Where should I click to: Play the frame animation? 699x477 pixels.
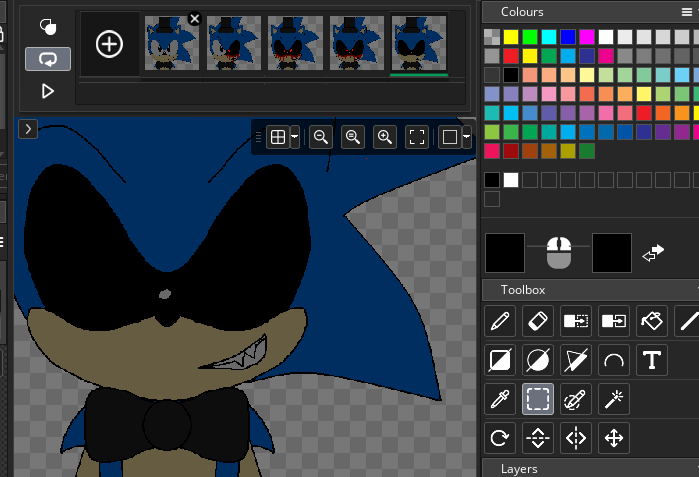(x=48, y=91)
